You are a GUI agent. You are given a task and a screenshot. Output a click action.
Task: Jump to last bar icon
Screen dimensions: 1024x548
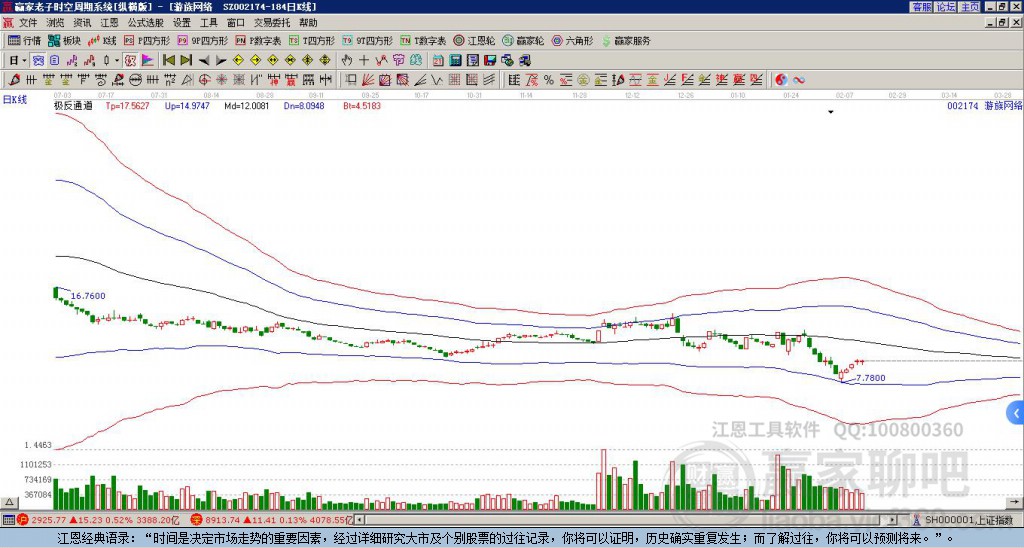point(186,61)
